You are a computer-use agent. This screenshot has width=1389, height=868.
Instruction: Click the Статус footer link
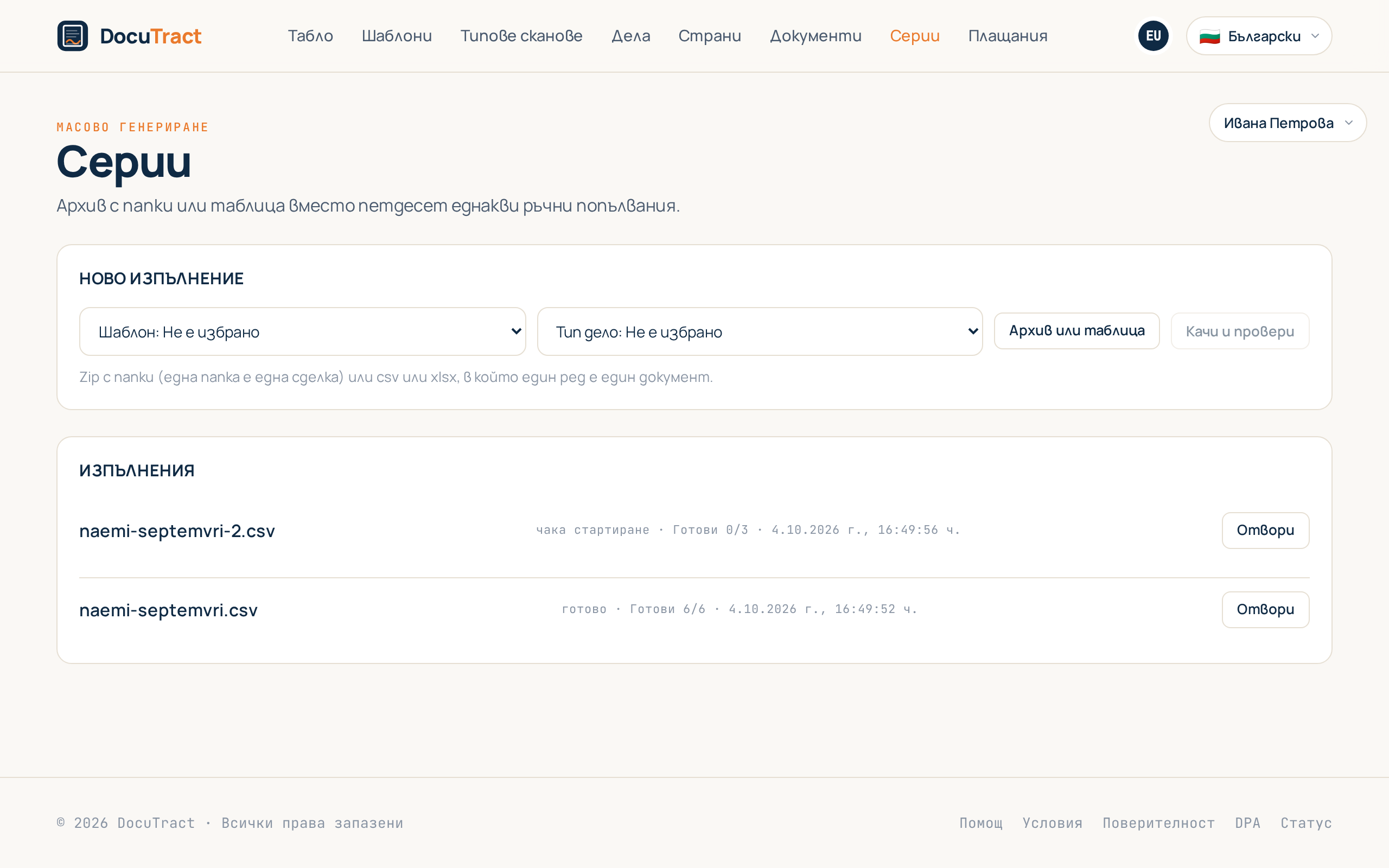point(1306,822)
